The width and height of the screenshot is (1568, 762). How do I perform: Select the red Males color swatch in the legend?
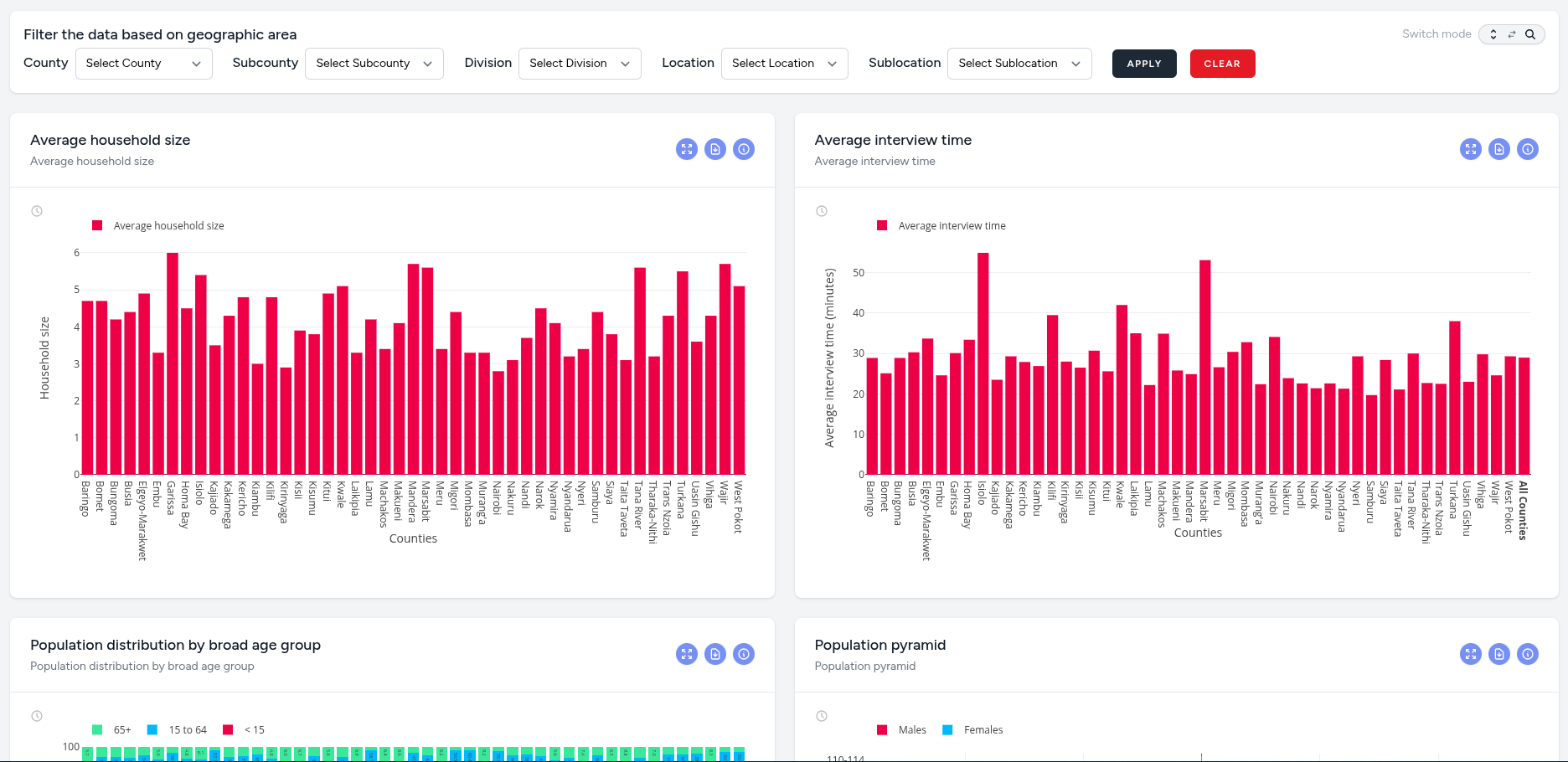click(881, 729)
